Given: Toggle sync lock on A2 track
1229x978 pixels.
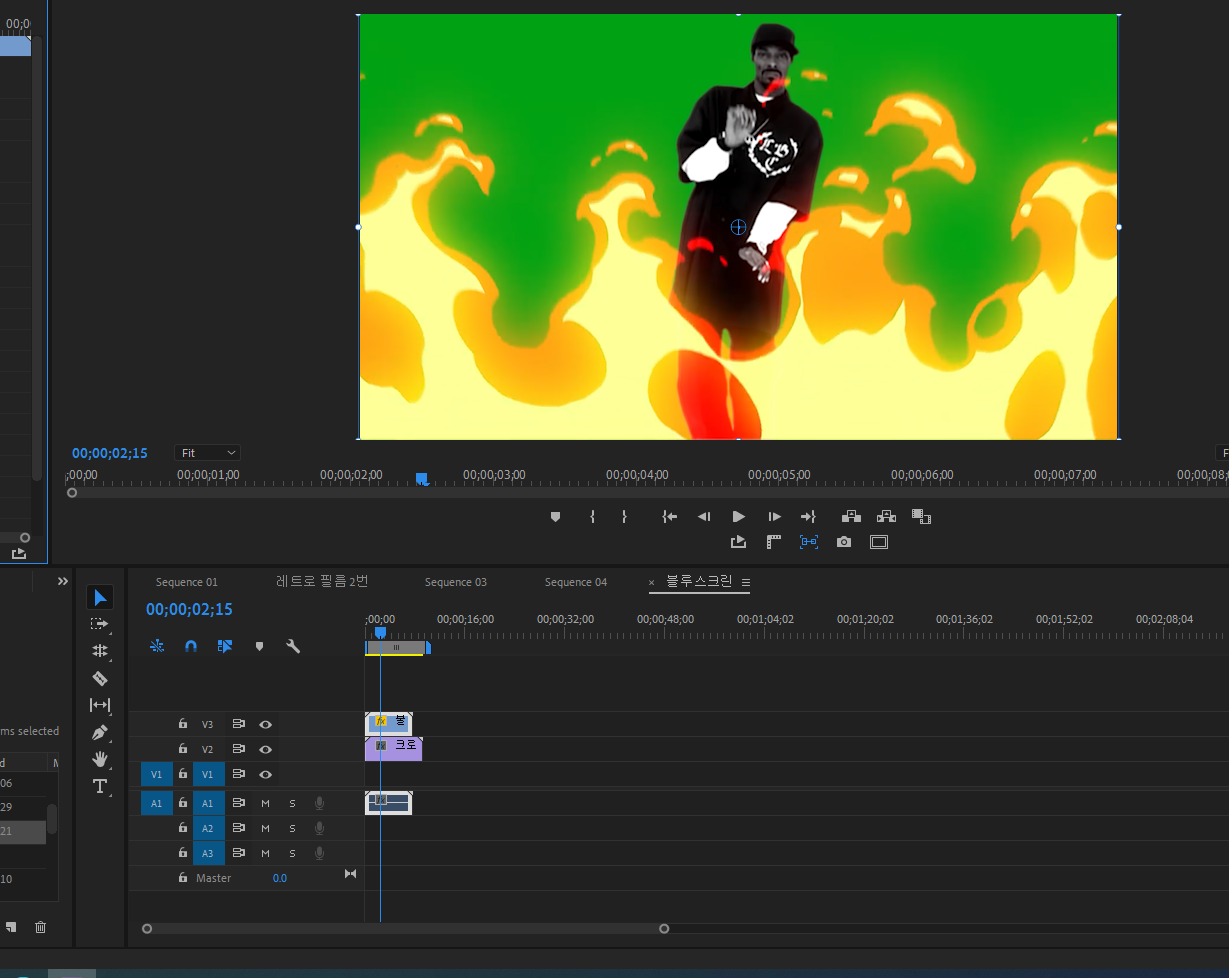Looking at the screenshot, I should [x=239, y=828].
